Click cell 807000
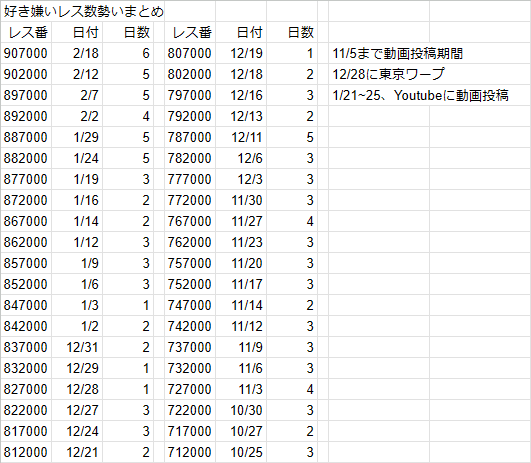This screenshot has width=531, height=463. pyautogui.click(x=190, y=53)
